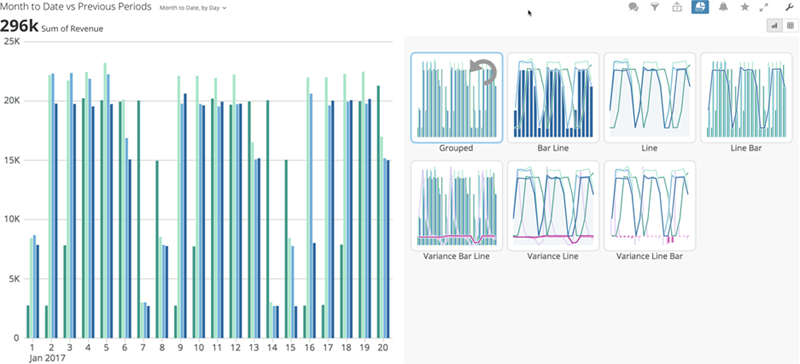This screenshot has width=800, height=364.
Task: Select the Bar Line chart thumbnail
Action: point(553,98)
